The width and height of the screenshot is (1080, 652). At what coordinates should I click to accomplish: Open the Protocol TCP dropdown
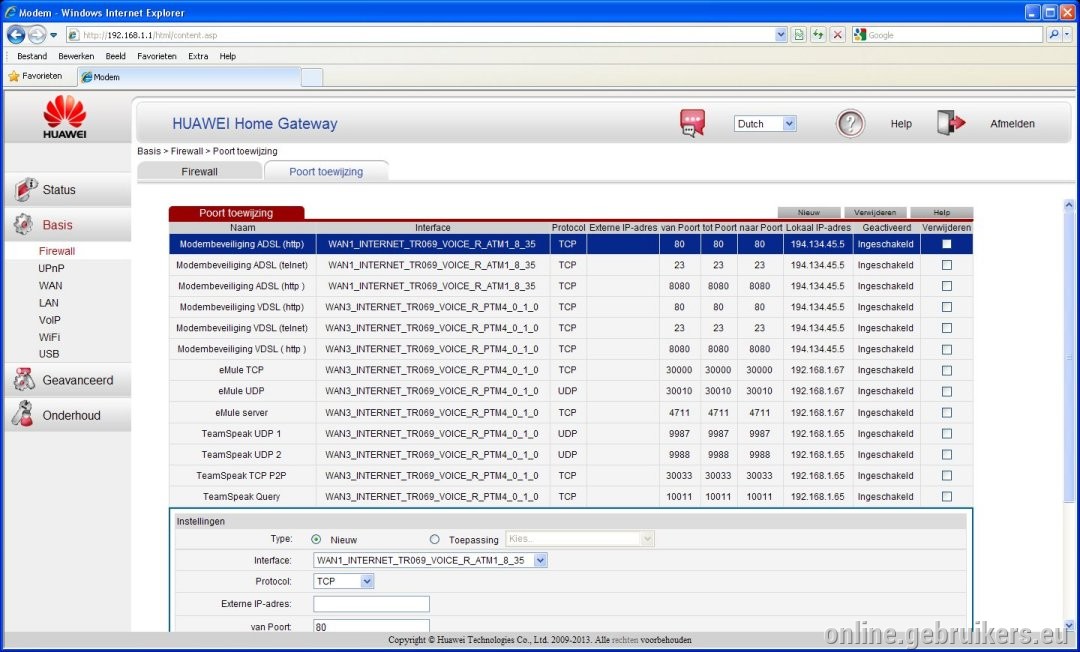pos(343,582)
